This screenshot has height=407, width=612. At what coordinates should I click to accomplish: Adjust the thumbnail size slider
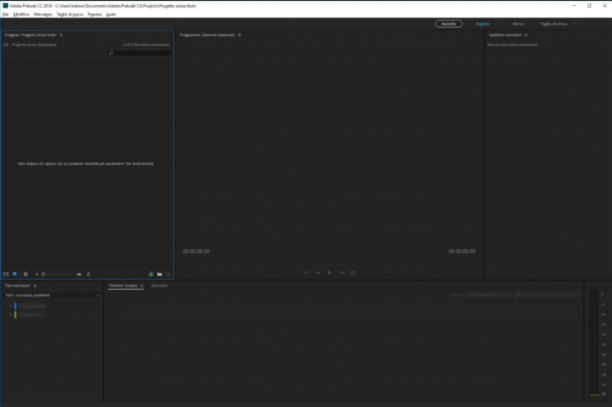point(57,274)
